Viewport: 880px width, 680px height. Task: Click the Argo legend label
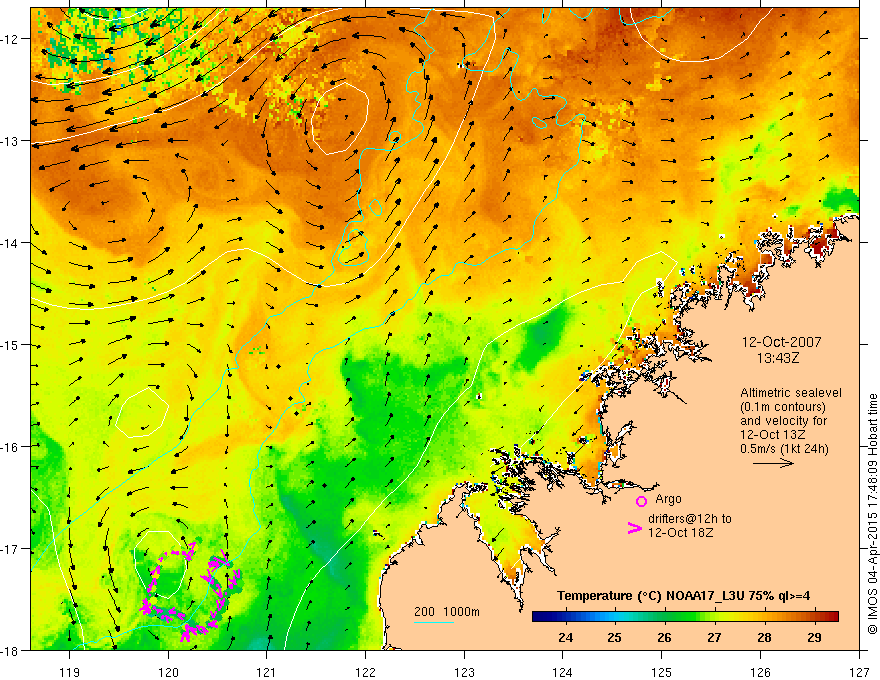(x=668, y=499)
